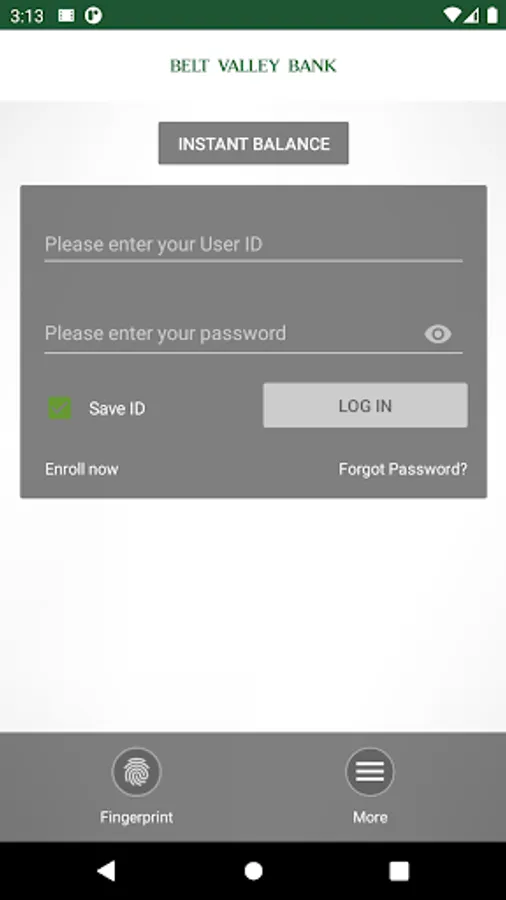
Task: Tap the Save ID label text
Action: coord(117,409)
